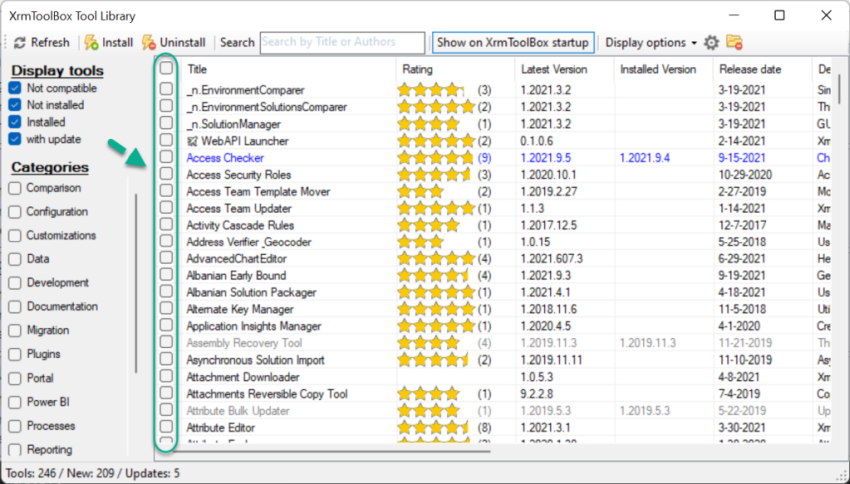Select Application Insights Manager title
This screenshot has width=850, height=484.
pyautogui.click(x=254, y=326)
